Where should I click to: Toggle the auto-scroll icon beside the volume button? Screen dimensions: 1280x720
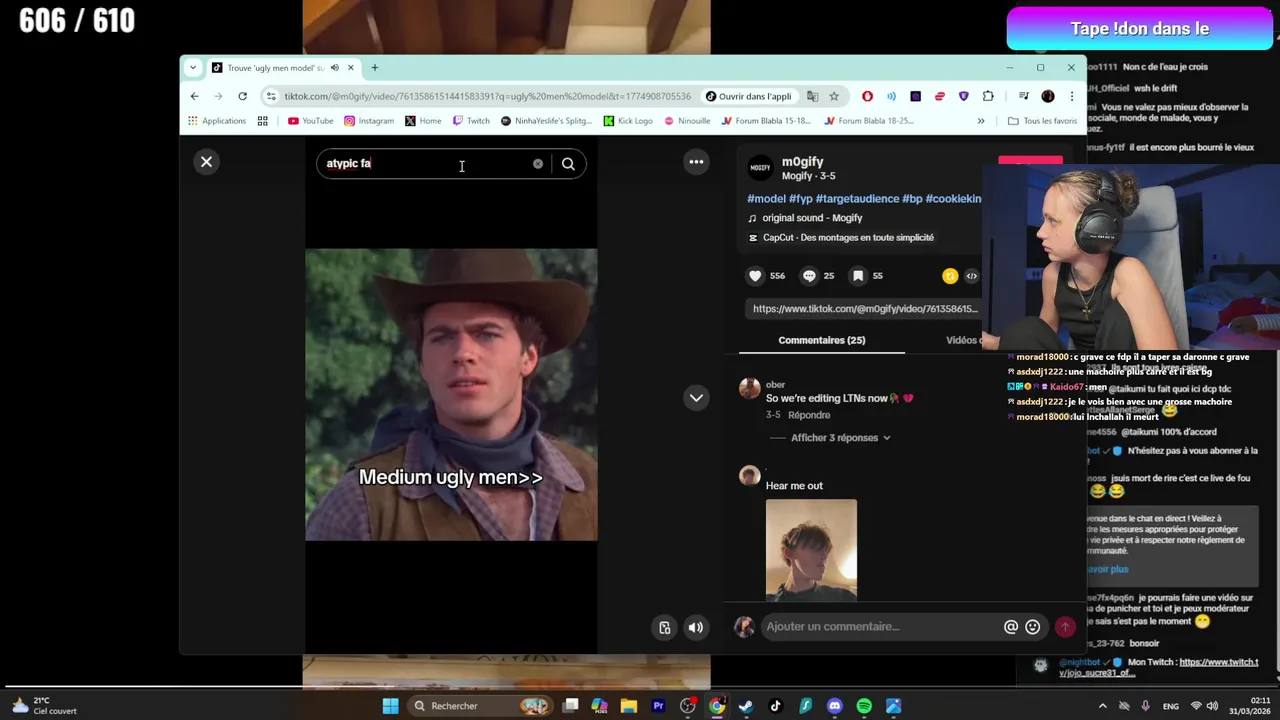[x=664, y=627]
